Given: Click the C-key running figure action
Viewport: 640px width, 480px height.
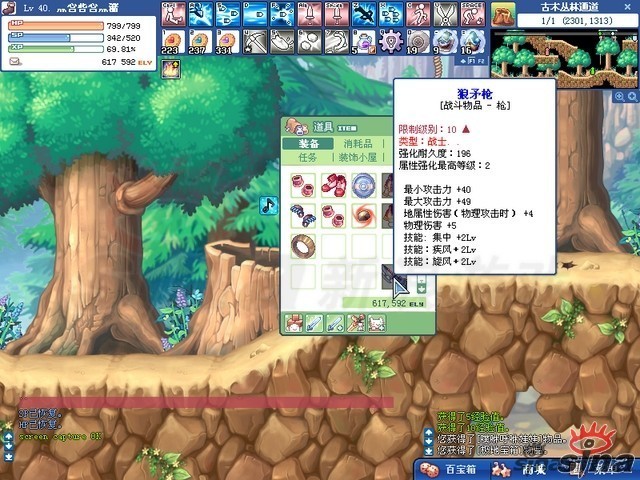Looking at the screenshot, I should (x=418, y=14).
